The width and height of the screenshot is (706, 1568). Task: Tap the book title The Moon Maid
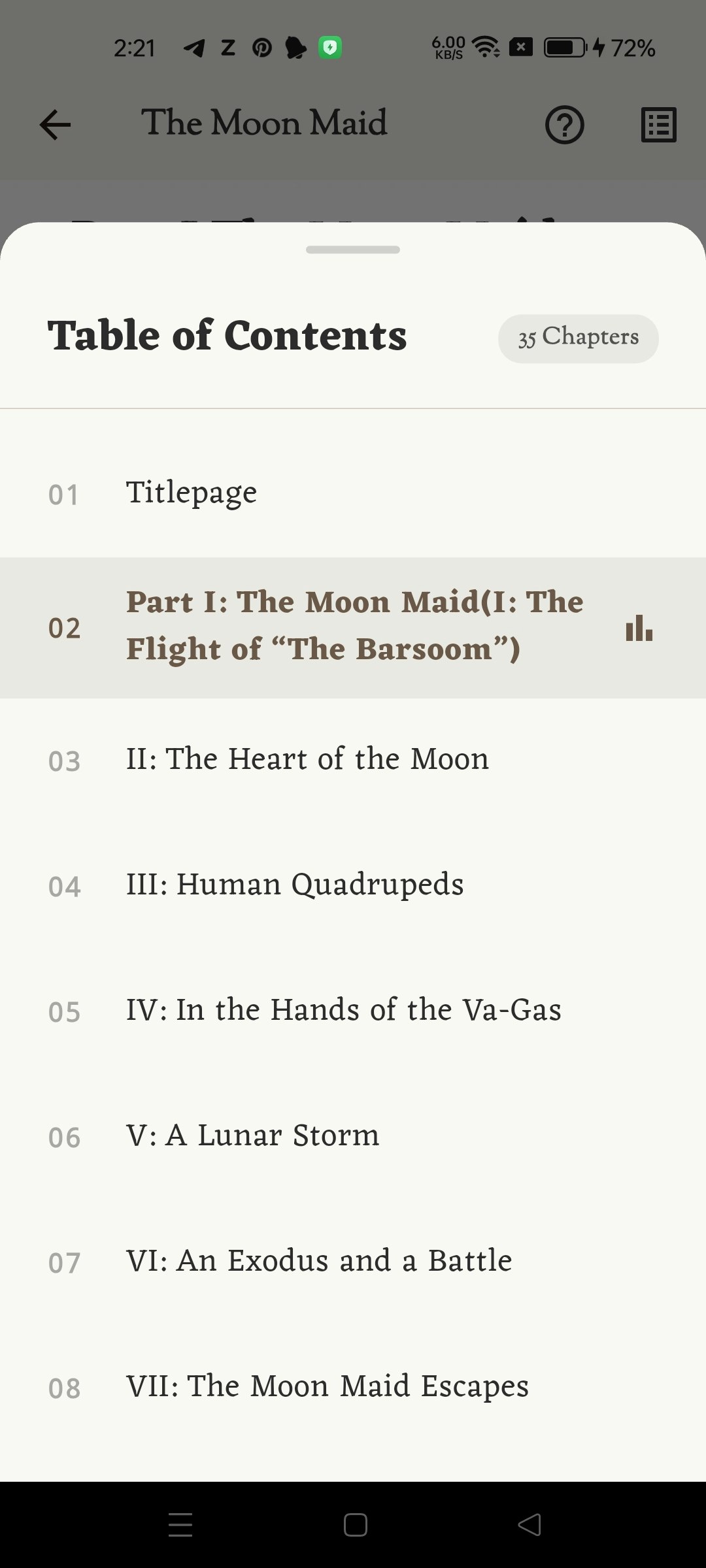(264, 123)
